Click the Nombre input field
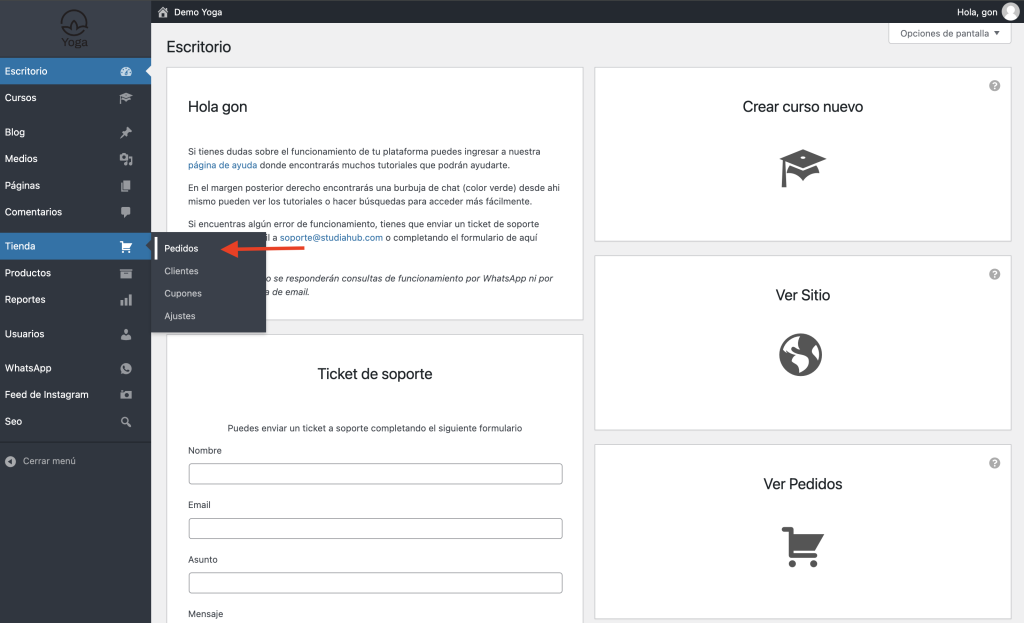Image resolution: width=1024 pixels, height=623 pixels. pos(375,474)
